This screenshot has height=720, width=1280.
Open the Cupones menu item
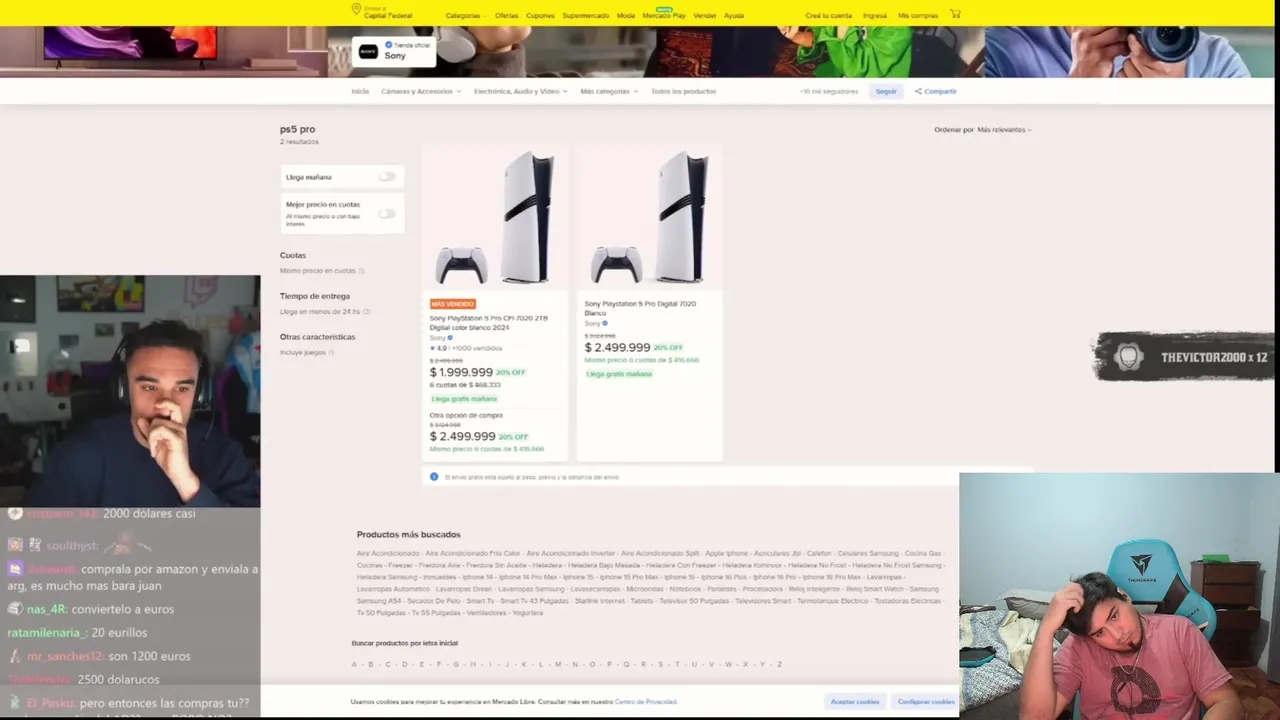click(x=540, y=16)
